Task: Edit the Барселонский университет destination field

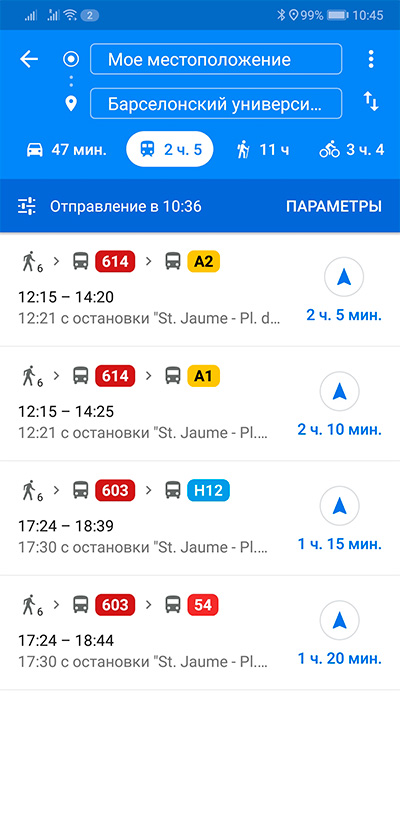Action: tap(216, 104)
